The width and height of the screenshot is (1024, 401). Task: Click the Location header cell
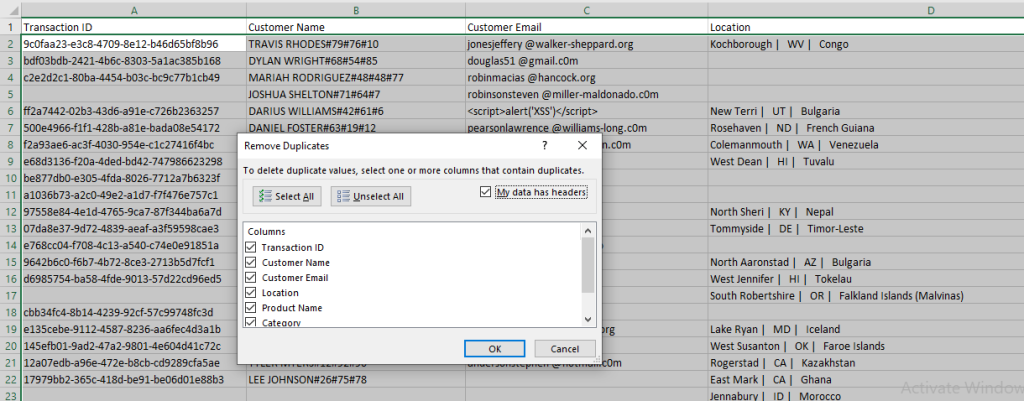pyautogui.click(x=865, y=27)
